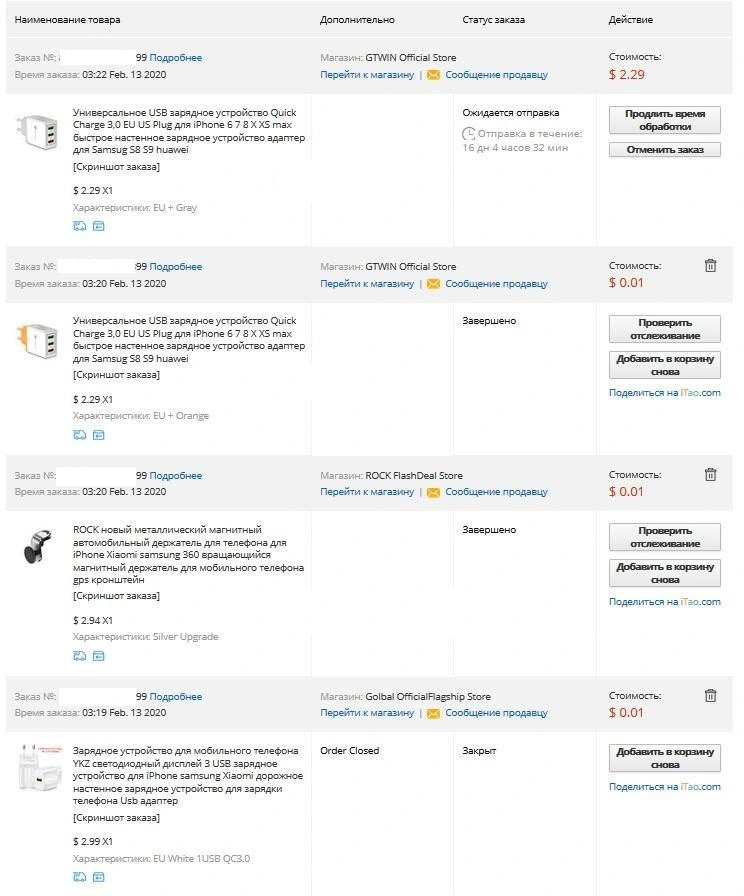Viewport: 744px width, 896px height.
Task: Click truck icon under ROCK holder item
Action: pyautogui.click(x=79, y=656)
